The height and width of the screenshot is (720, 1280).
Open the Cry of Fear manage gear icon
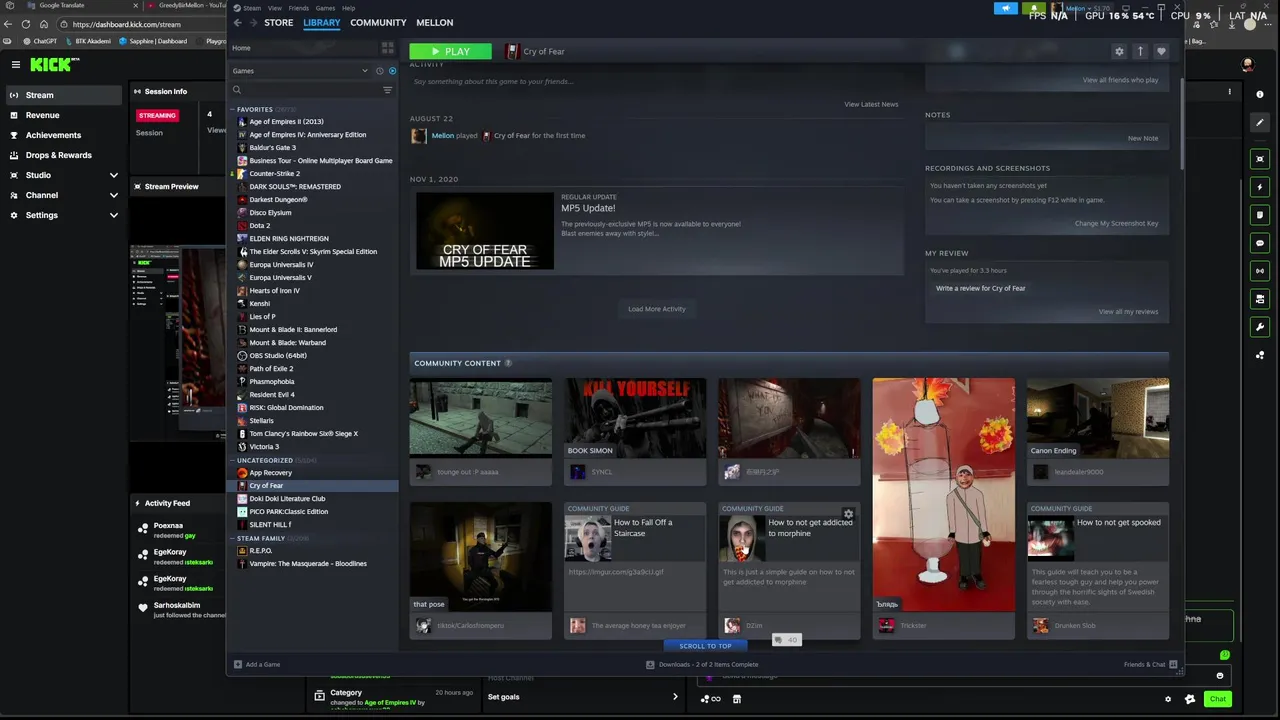(1119, 51)
